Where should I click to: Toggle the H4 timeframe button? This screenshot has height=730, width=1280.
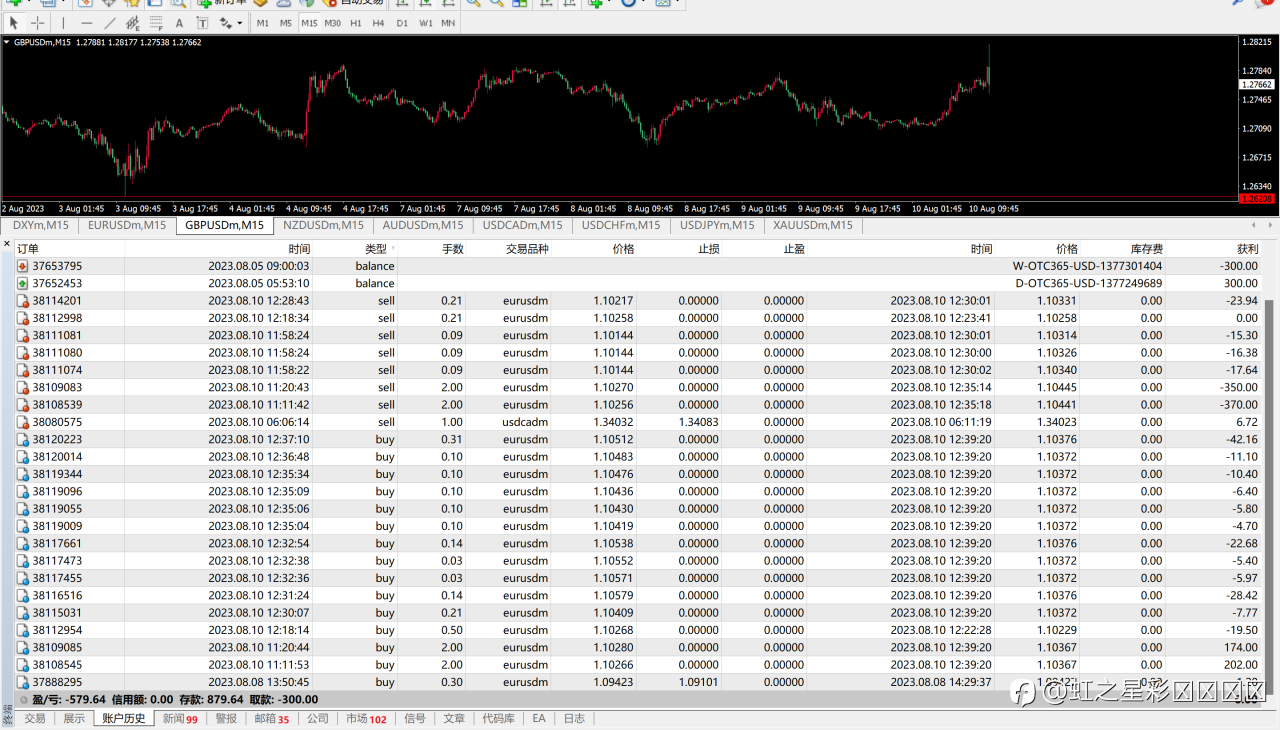pos(378,23)
